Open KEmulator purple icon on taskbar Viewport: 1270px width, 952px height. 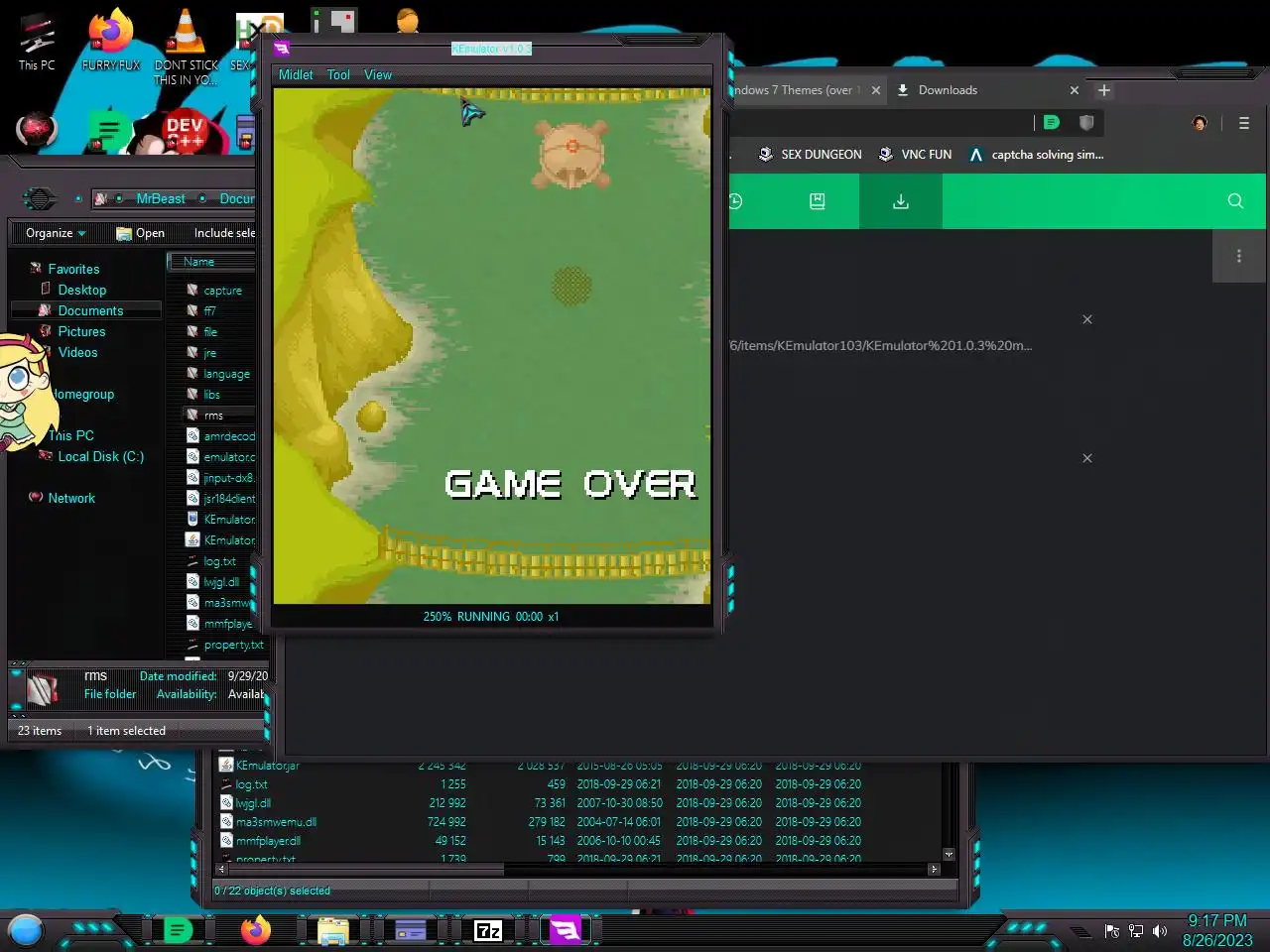coord(565,930)
